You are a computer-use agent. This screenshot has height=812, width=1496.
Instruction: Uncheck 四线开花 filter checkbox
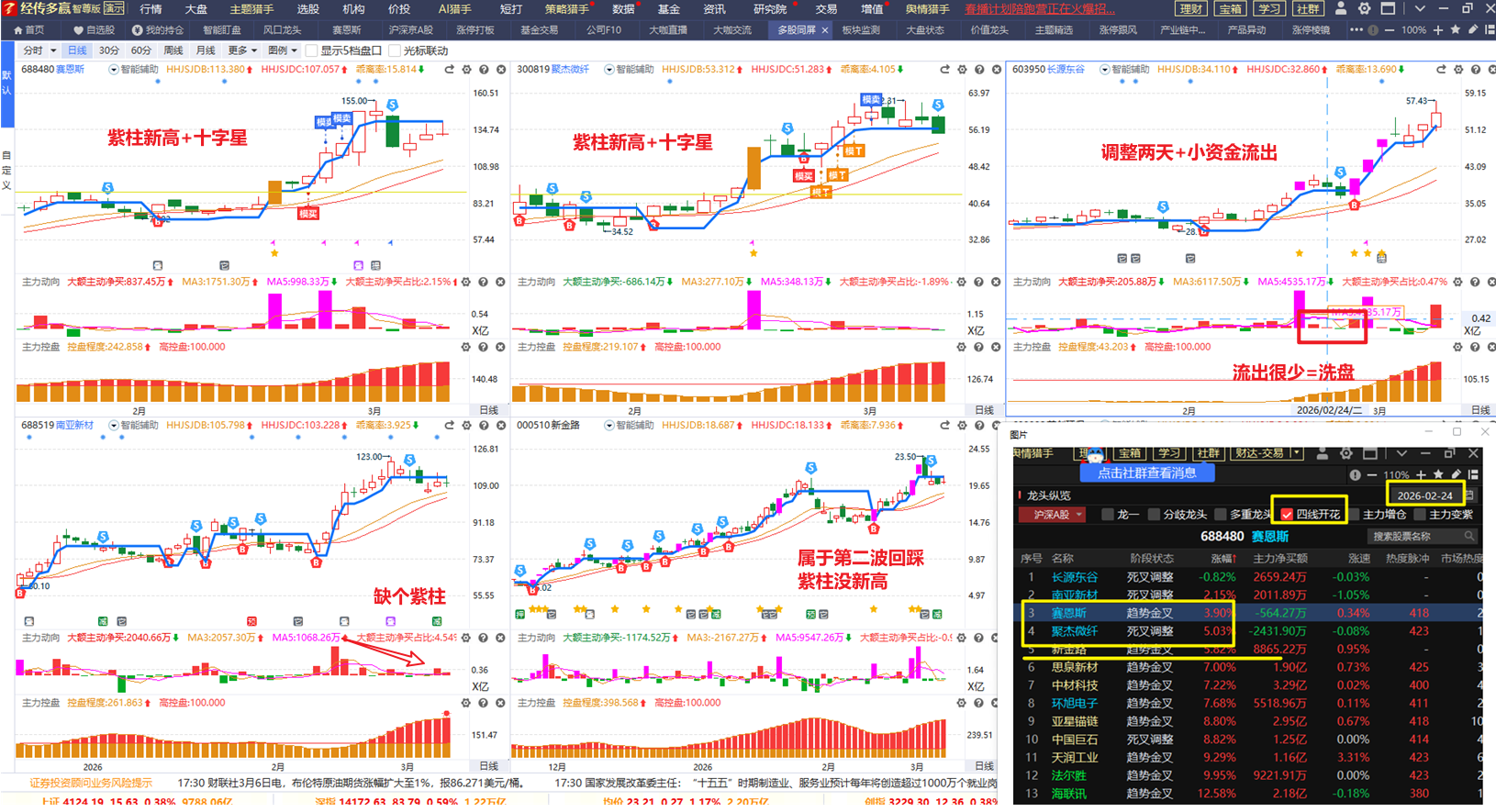click(1287, 515)
